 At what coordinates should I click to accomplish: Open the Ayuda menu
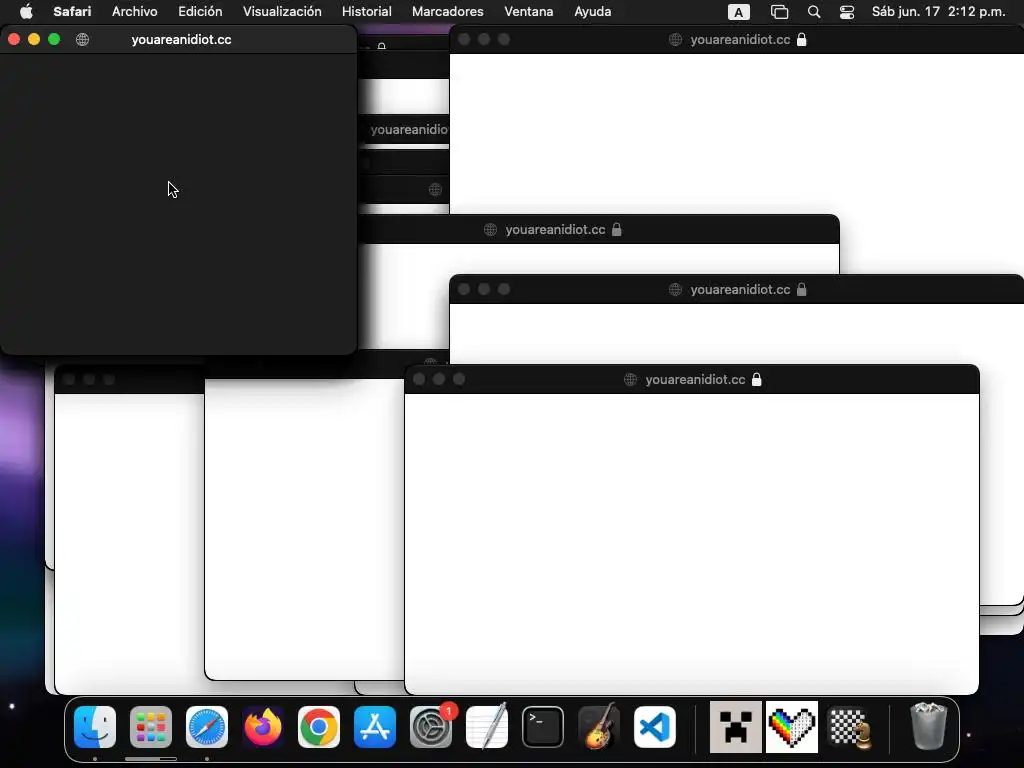pyautogui.click(x=592, y=12)
